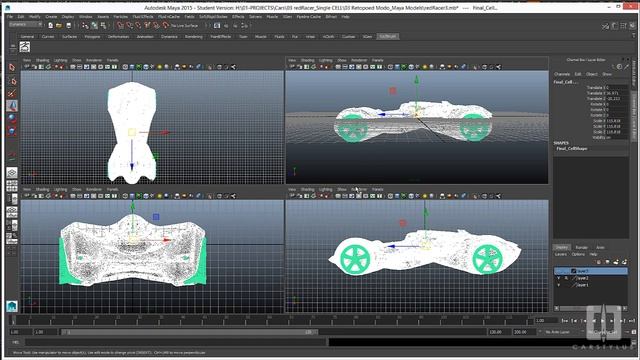Click the Translate Y value field
640x360 pixels.
(x=616, y=93)
